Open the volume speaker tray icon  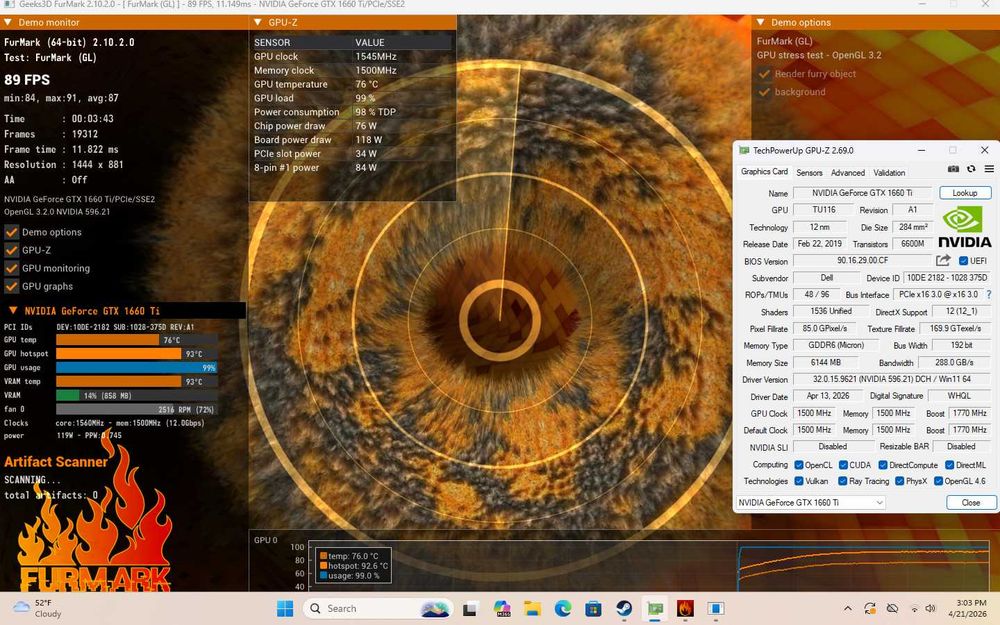click(930, 609)
